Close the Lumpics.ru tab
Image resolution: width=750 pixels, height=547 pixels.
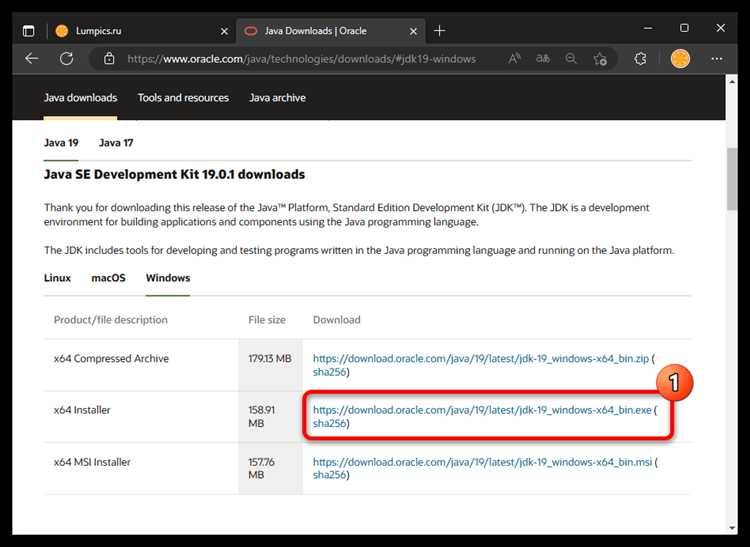[224, 32]
